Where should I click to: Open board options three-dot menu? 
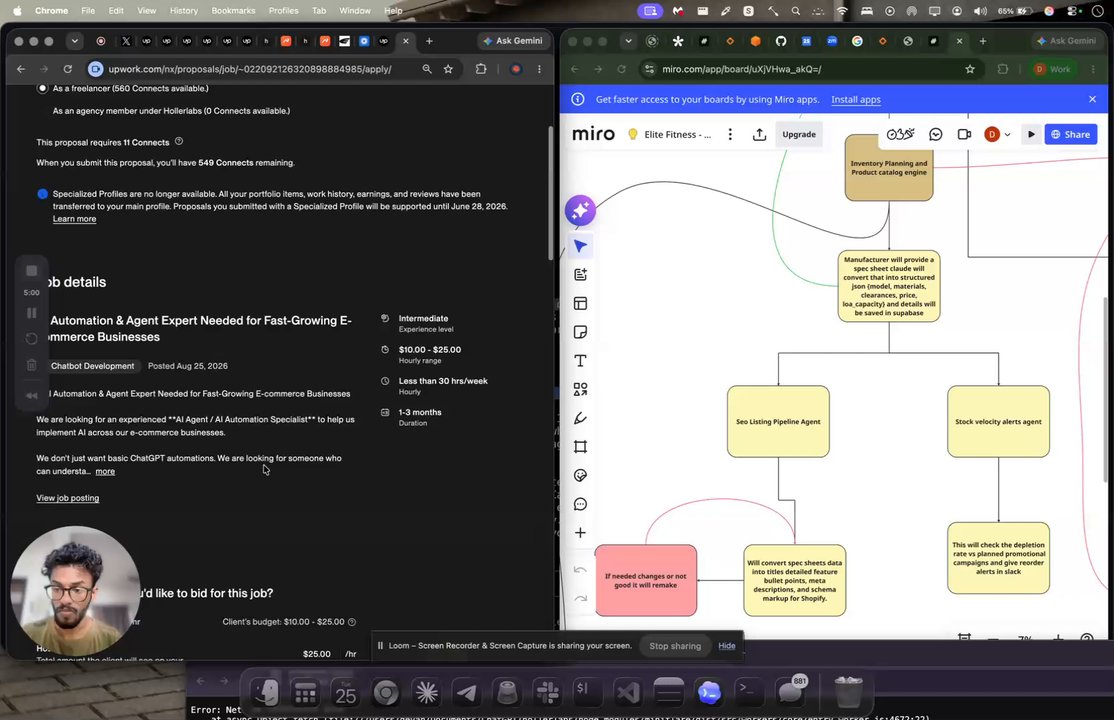[x=730, y=134]
